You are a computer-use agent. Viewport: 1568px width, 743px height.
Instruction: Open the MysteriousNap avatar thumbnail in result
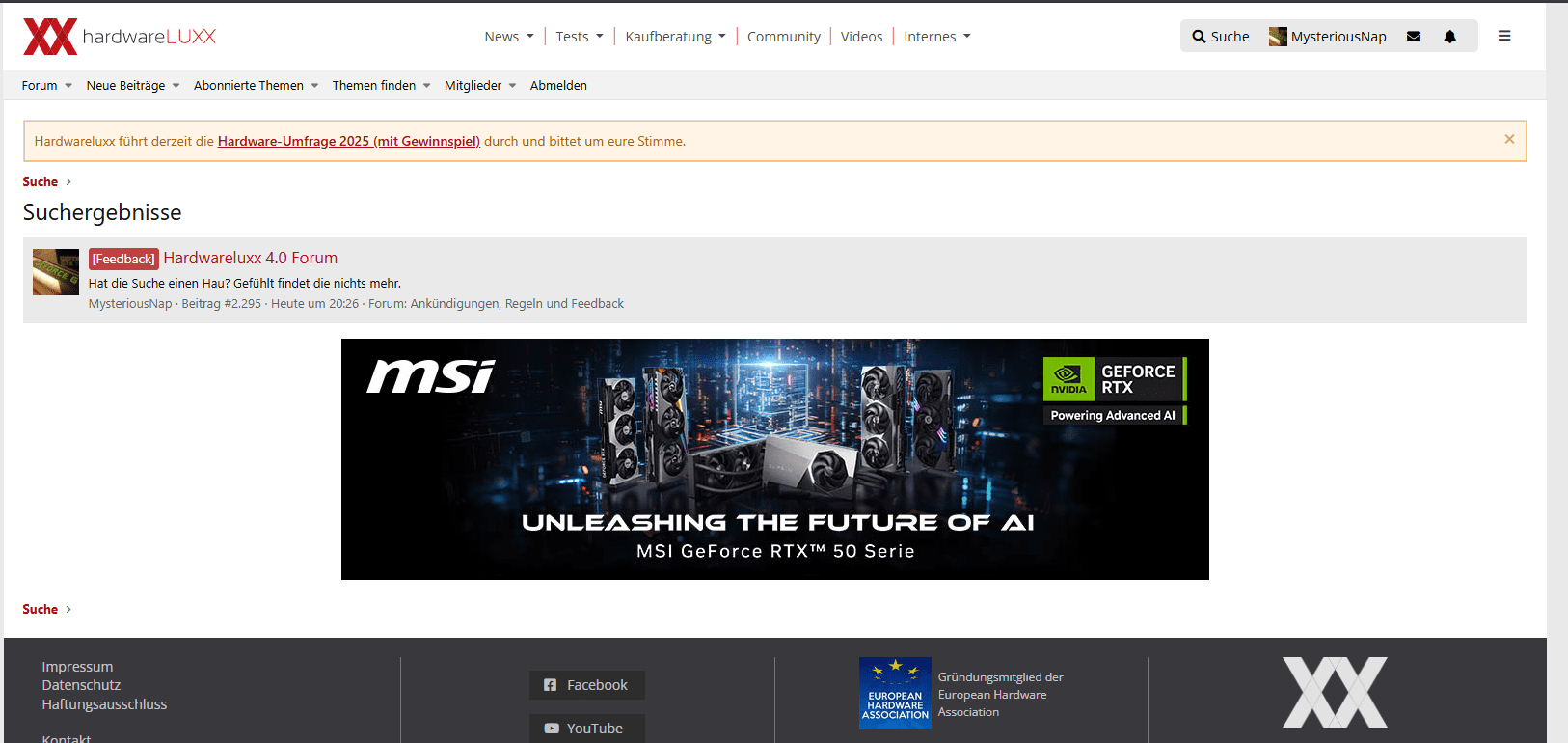click(56, 272)
